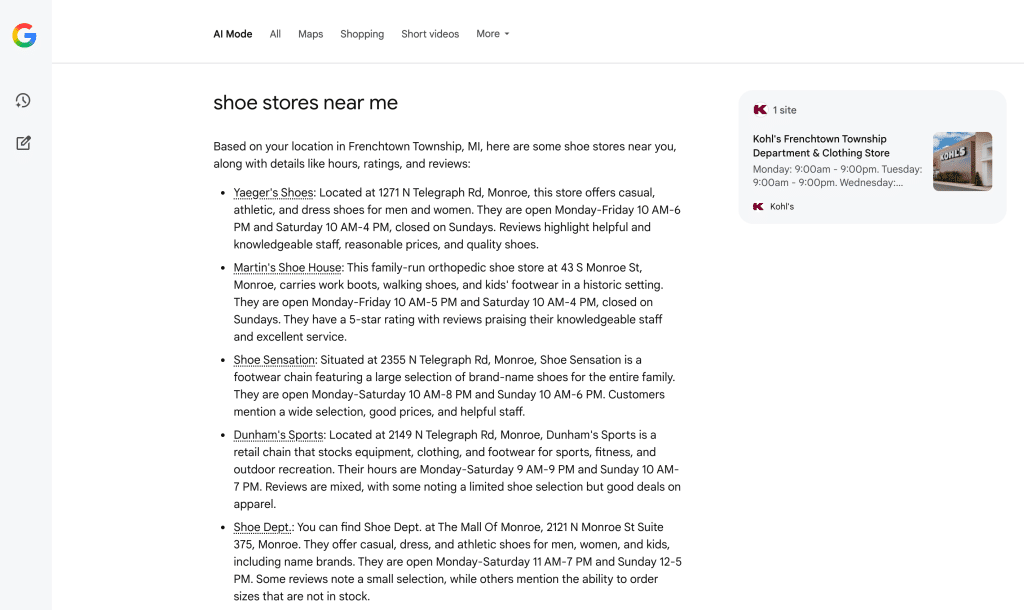
Task: Switch to the AI Mode tab
Action: pos(232,34)
